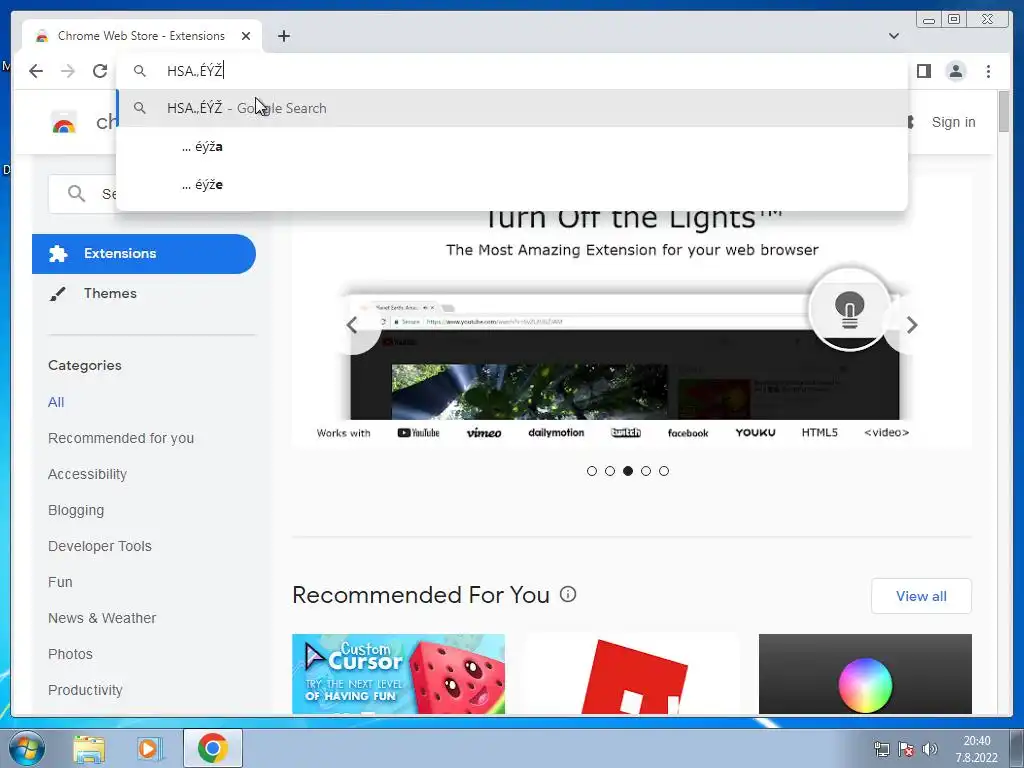Image resolution: width=1024 pixels, height=768 pixels.
Task: Click the View all button
Action: point(921,596)
